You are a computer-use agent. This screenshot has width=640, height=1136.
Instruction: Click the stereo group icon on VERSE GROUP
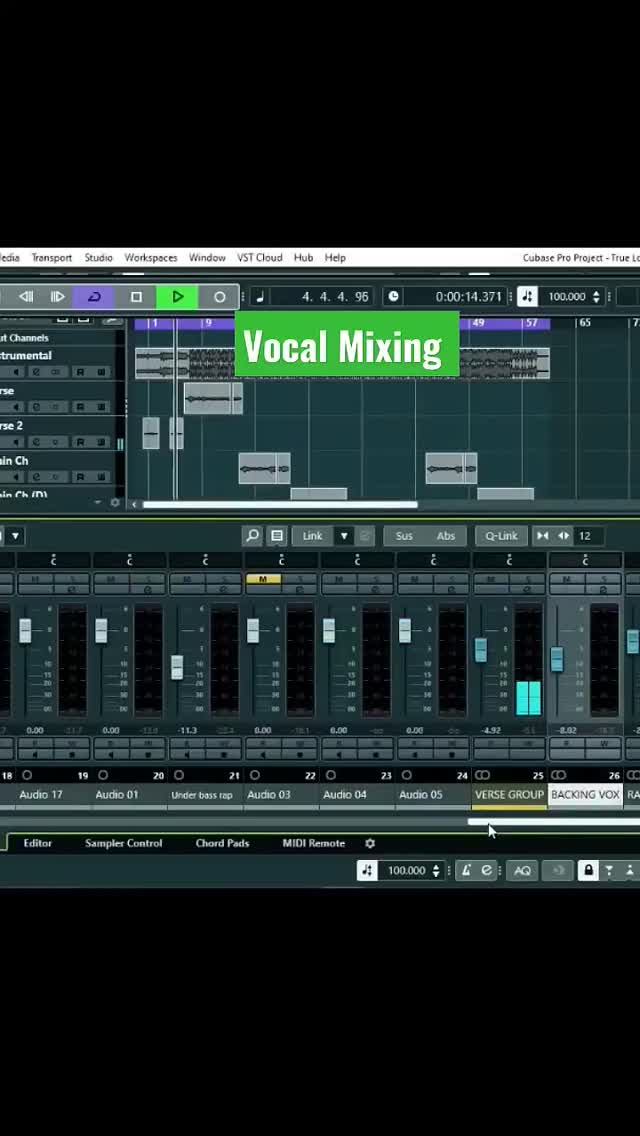pyautogui.click(x=482, y=775)
